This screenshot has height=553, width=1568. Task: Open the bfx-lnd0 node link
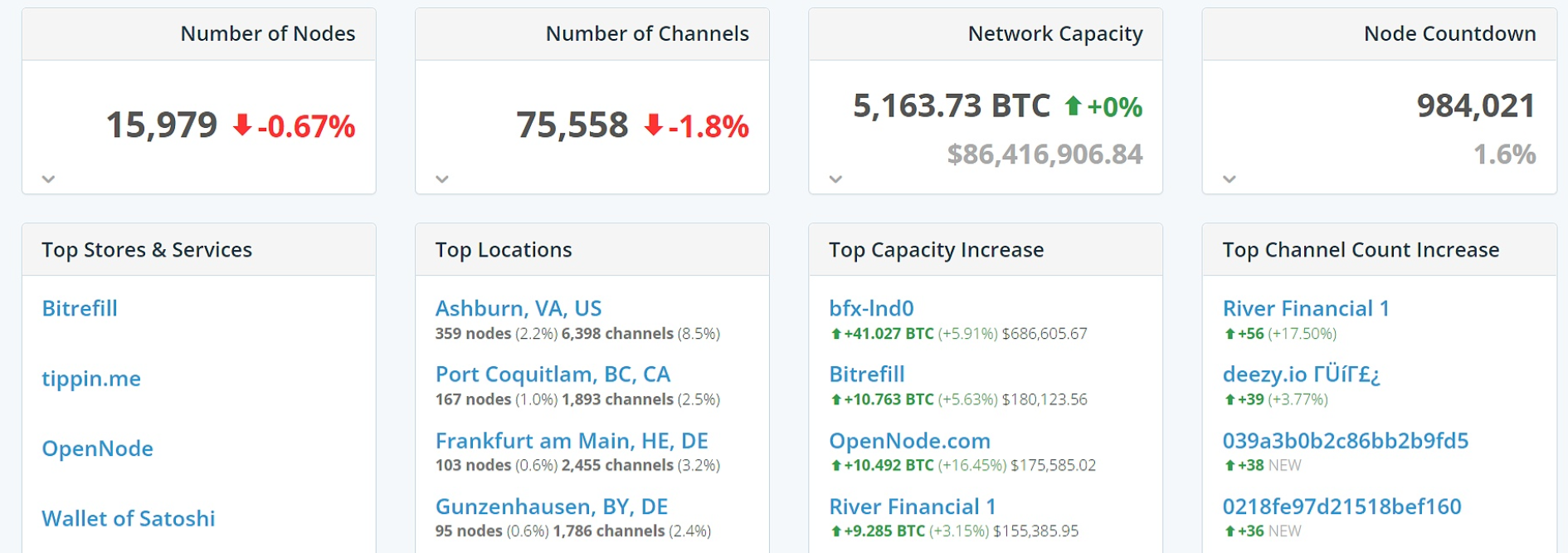871,308
